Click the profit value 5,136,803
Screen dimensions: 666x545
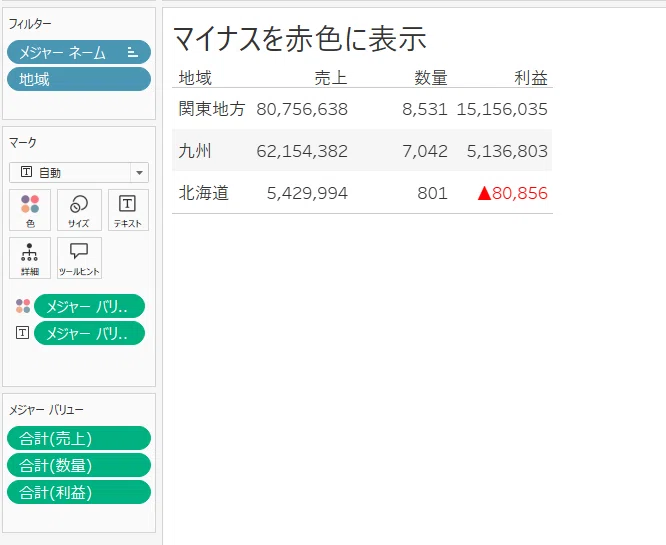pos(507,151)
